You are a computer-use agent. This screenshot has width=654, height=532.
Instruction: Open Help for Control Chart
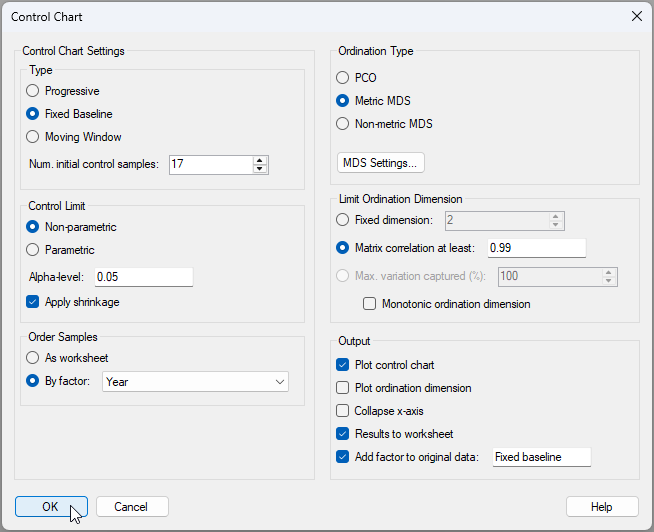tap(601, 507)
